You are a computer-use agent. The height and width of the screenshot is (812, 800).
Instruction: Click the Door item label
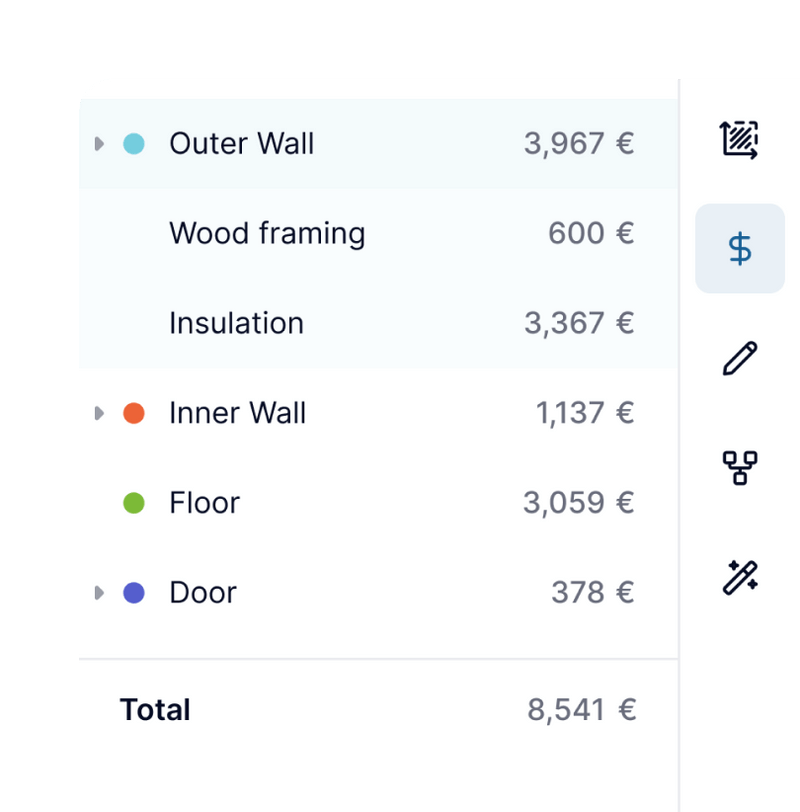203,593
